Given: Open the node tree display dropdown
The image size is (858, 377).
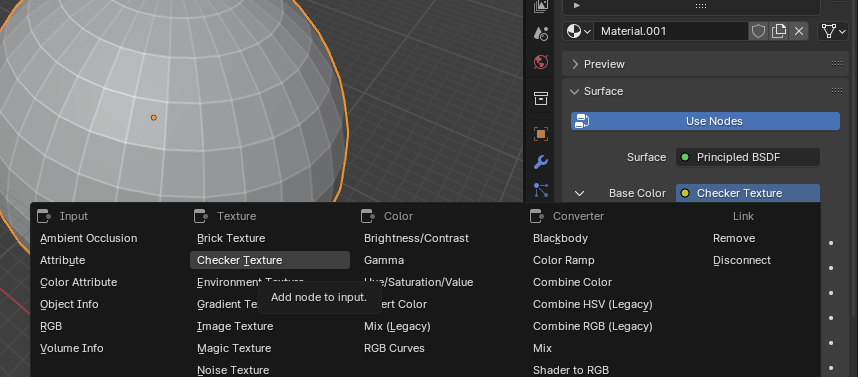Looking at the screenshot, I should tap(833, 31).
